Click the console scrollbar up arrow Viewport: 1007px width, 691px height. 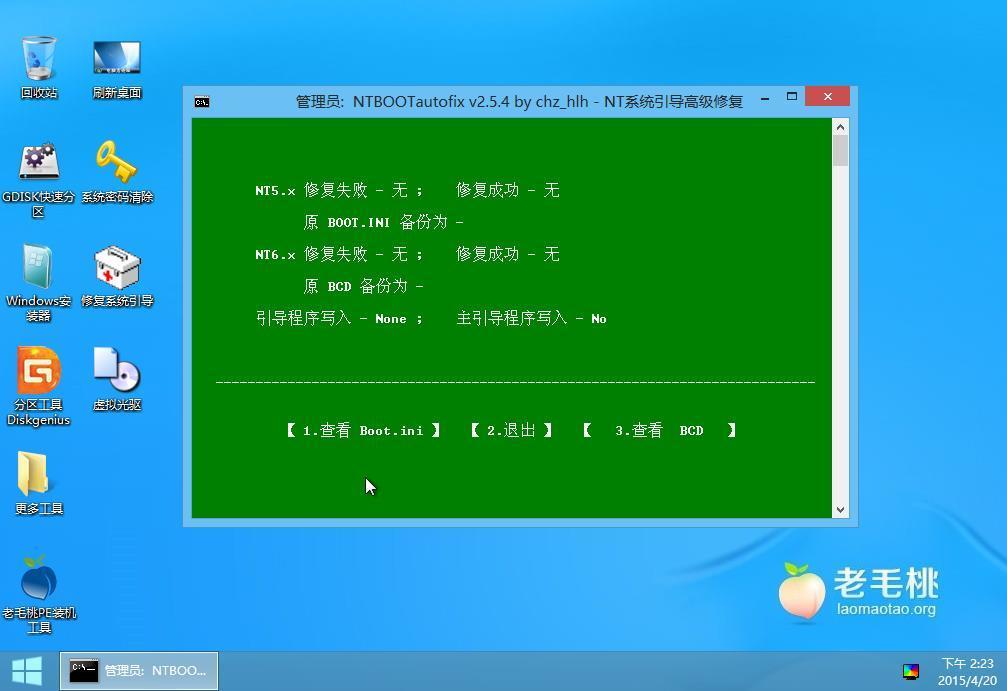840,127
